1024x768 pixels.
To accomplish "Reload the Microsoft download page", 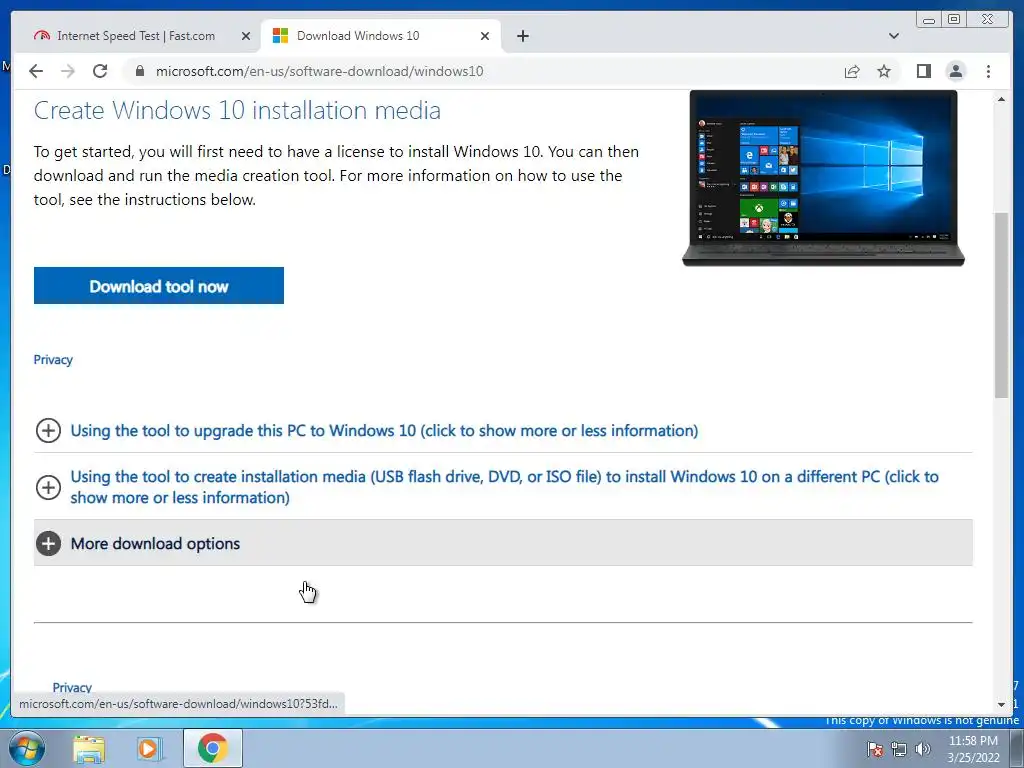I will (x=100, y=71).
